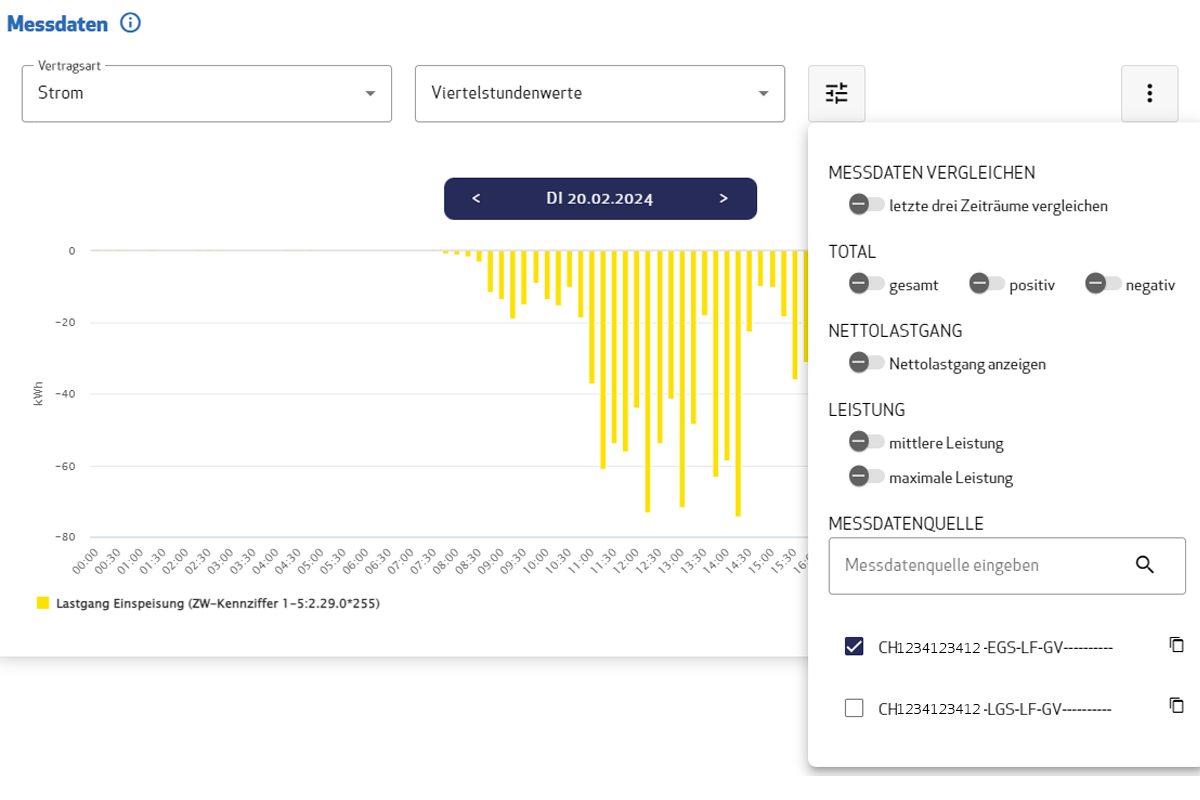Click the DI 20.02.2024 date display
This screenshot has width=1200, height=800.
coord(600,198)
